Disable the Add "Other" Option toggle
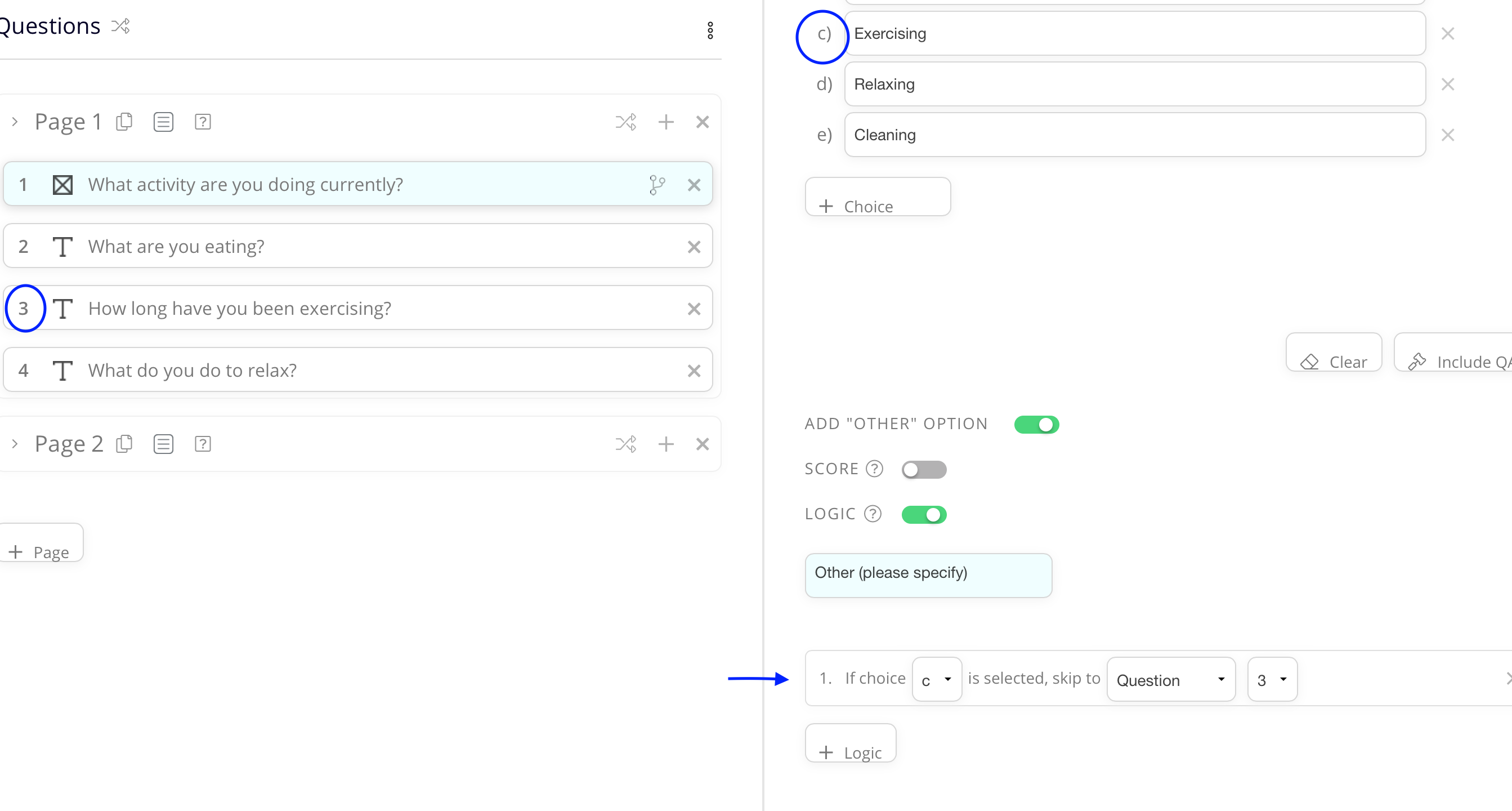The height and width of the screenshot is (811, 1512). (x=1036, y=424)
